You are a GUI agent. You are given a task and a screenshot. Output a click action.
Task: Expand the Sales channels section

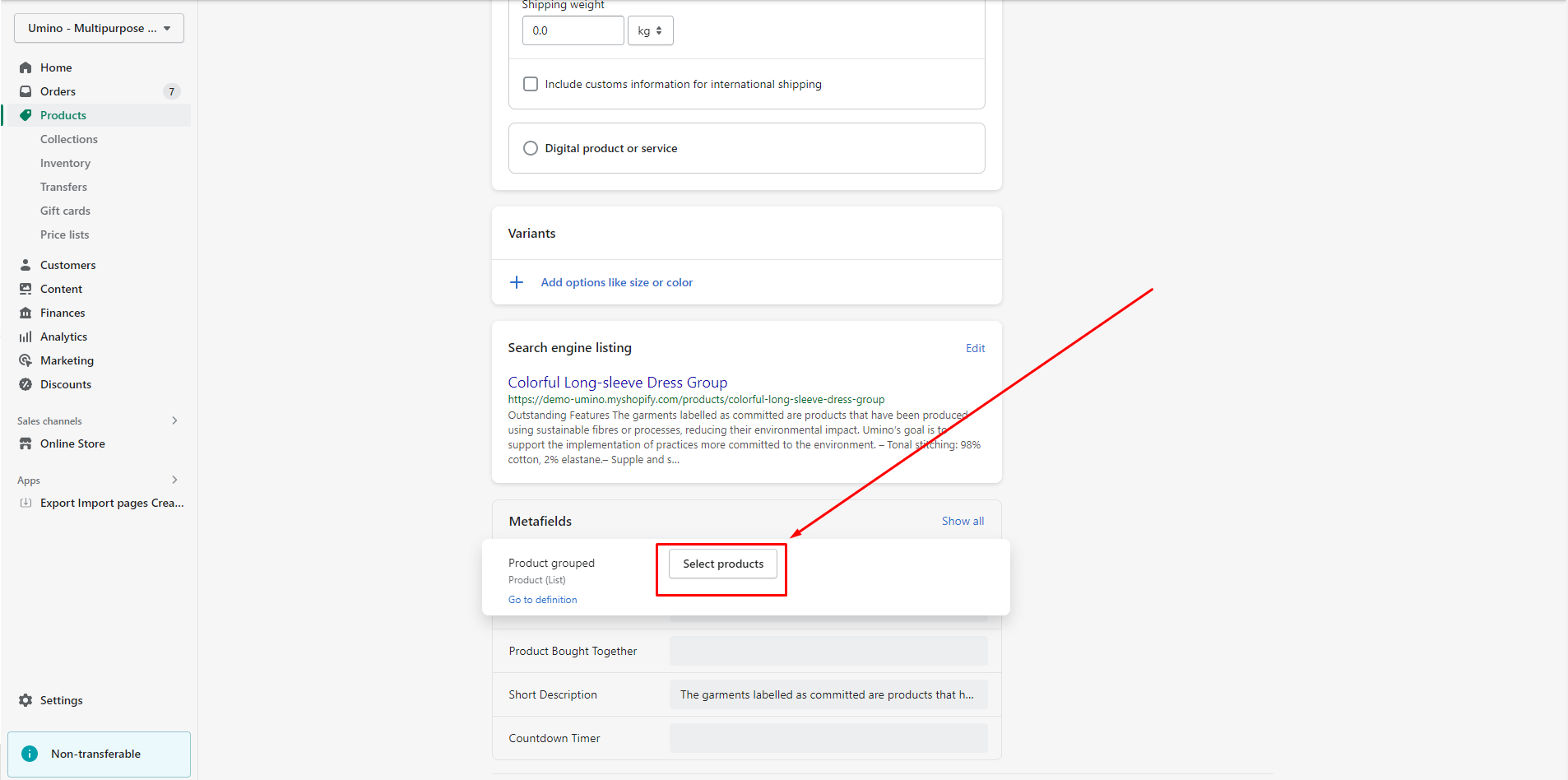pyautogui.click(x=174, y=420)
